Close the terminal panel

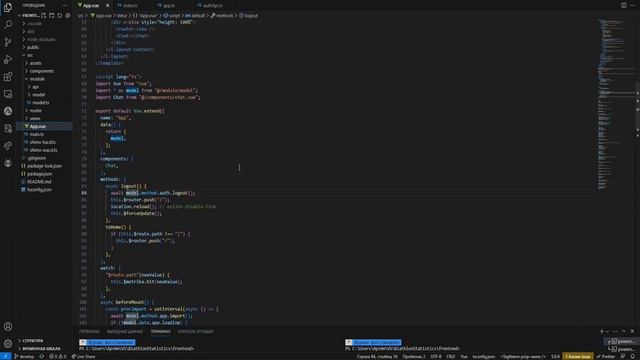coord(632,331)
